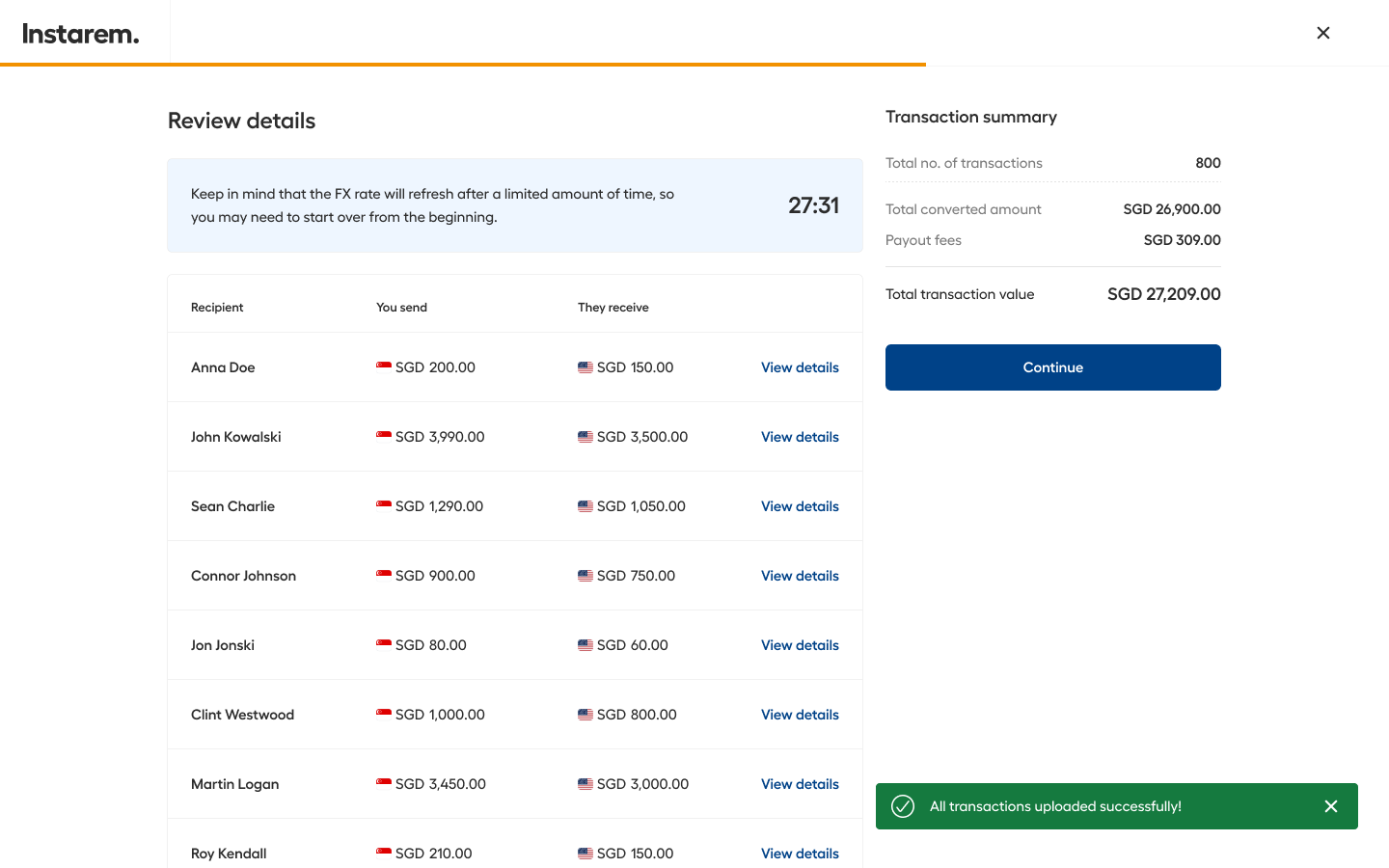View details for Sean Charlie
The height and width of the screenshot is (868, 1389).
pos(799,506)
